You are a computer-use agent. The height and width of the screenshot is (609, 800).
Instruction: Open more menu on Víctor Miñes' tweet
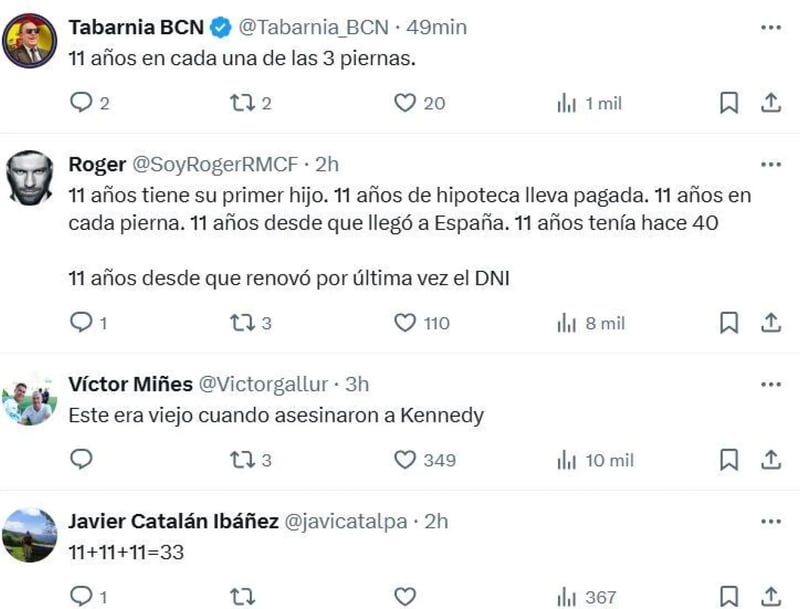(770, 384)
